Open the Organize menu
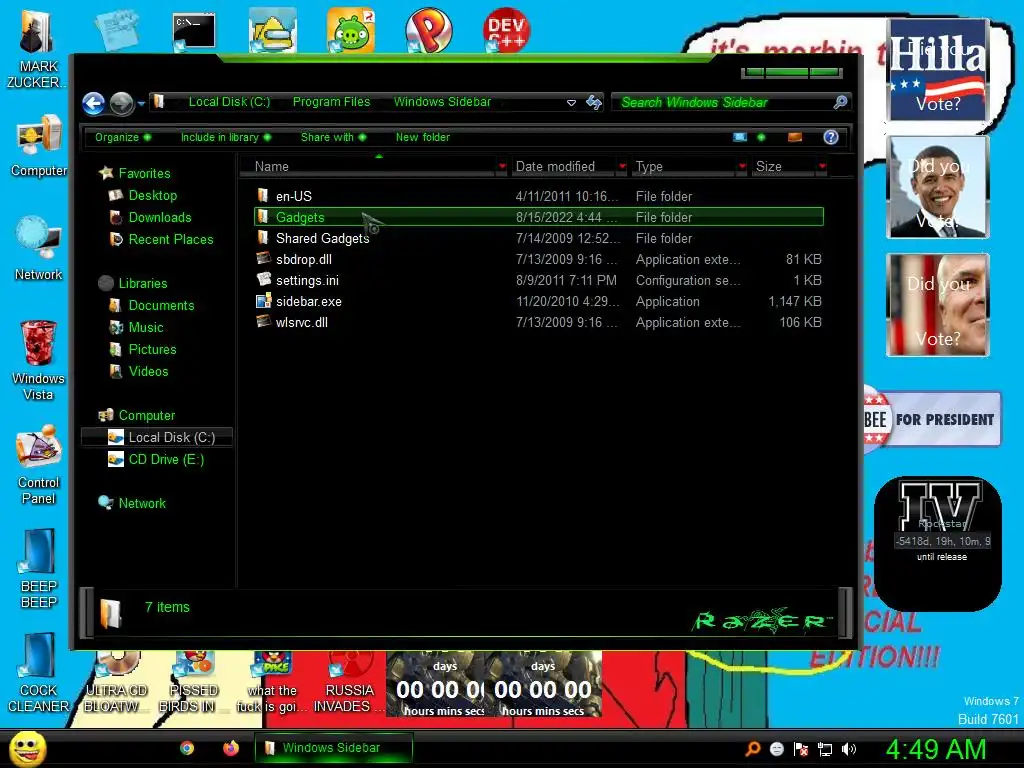1024x768 pixels. pyautogui.click(x=123, y=137)
